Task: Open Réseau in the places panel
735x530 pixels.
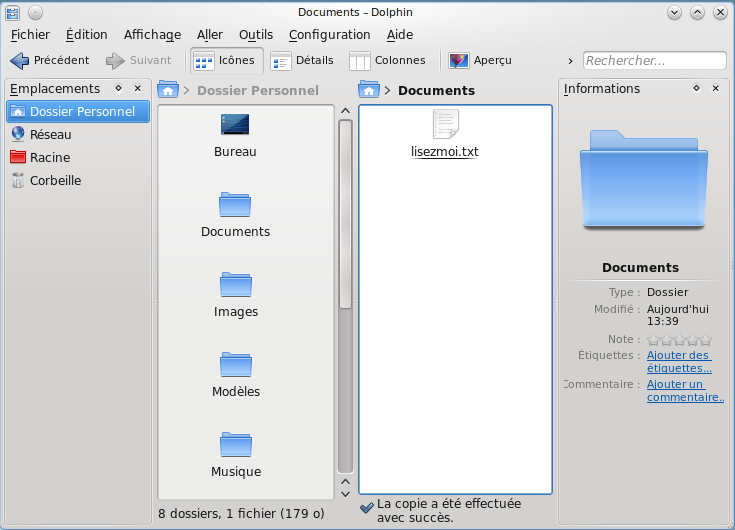Action: click(x=50, y=134)
